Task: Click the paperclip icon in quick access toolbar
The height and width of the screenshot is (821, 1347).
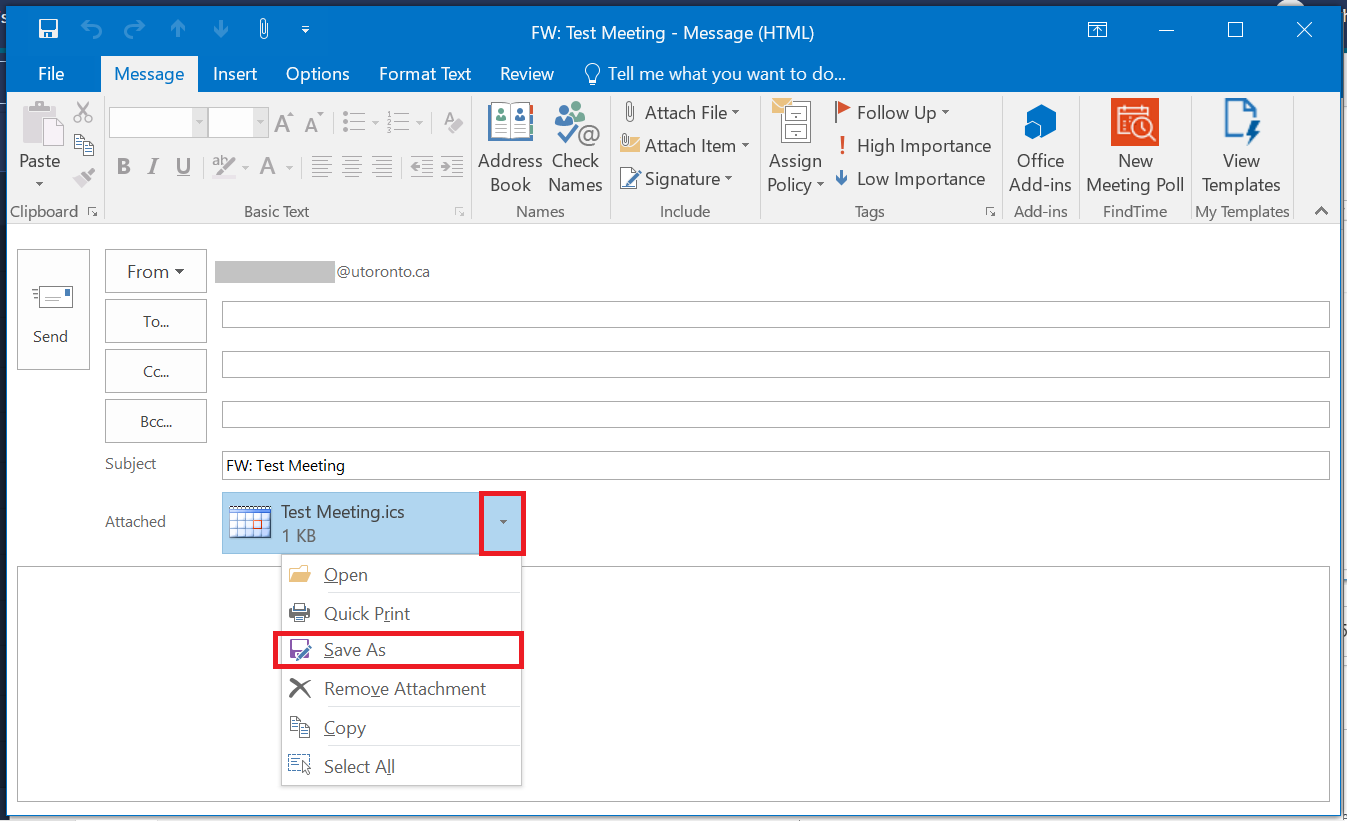Action: pos(264,29)
